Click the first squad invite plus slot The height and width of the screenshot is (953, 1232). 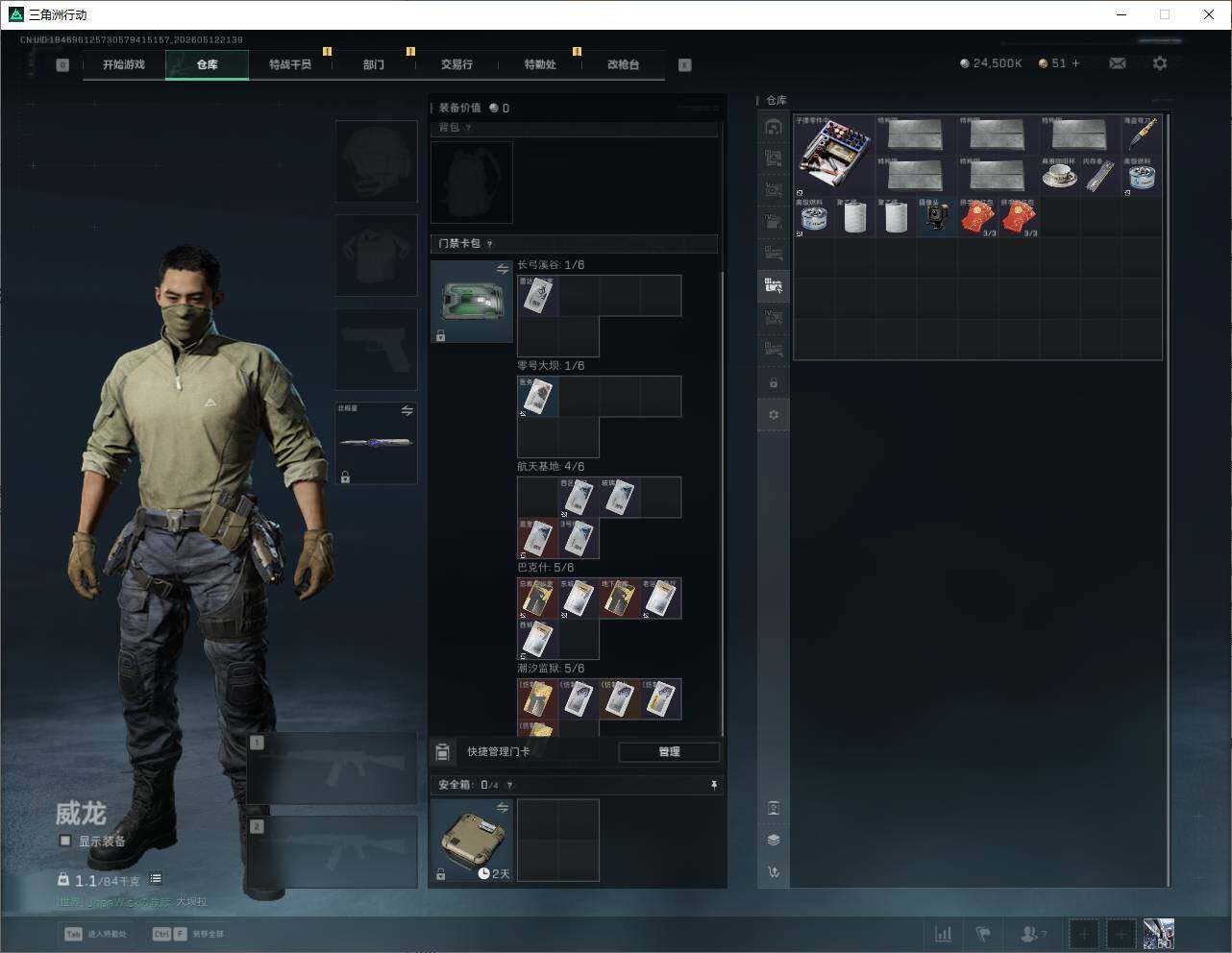click(1084, 934)
